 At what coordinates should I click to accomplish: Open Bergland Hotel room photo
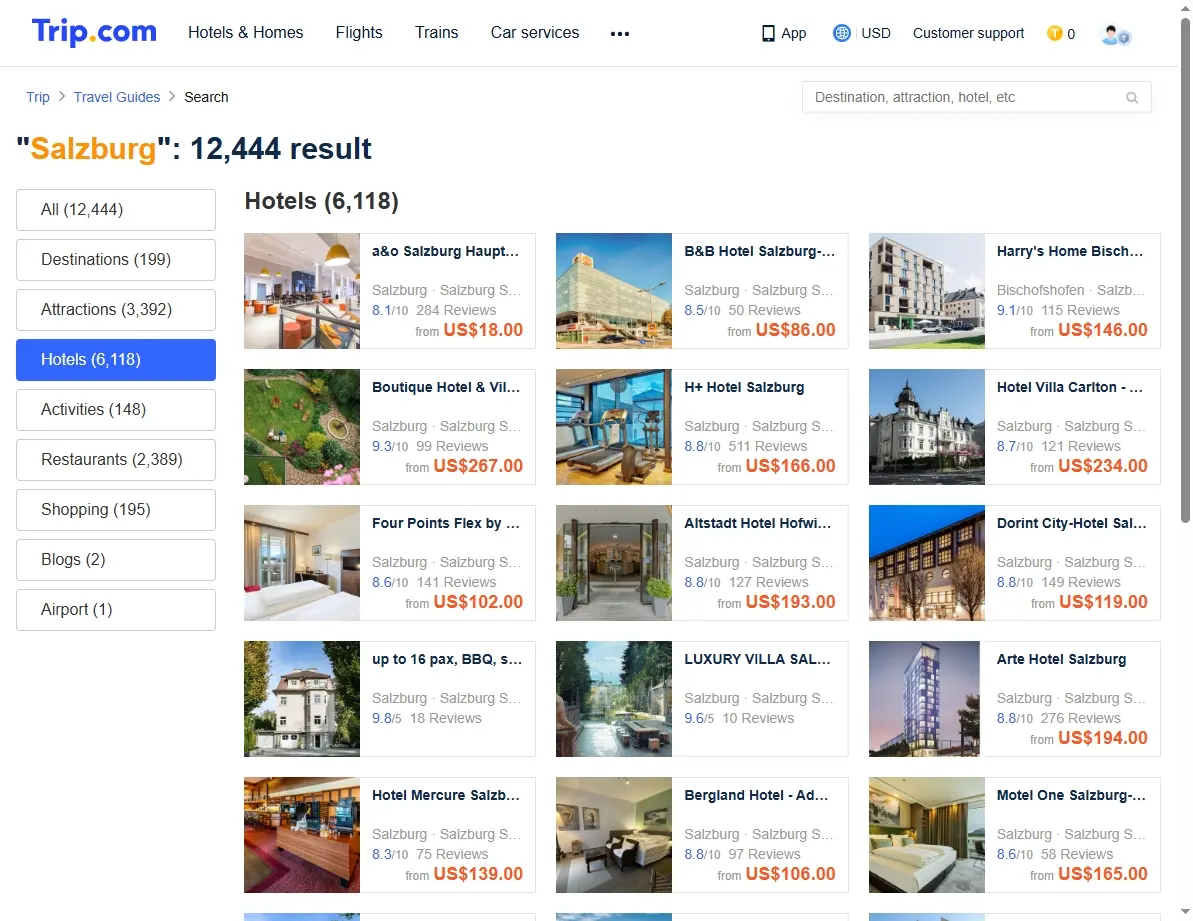pyautogui.click(x=614, y=835)
